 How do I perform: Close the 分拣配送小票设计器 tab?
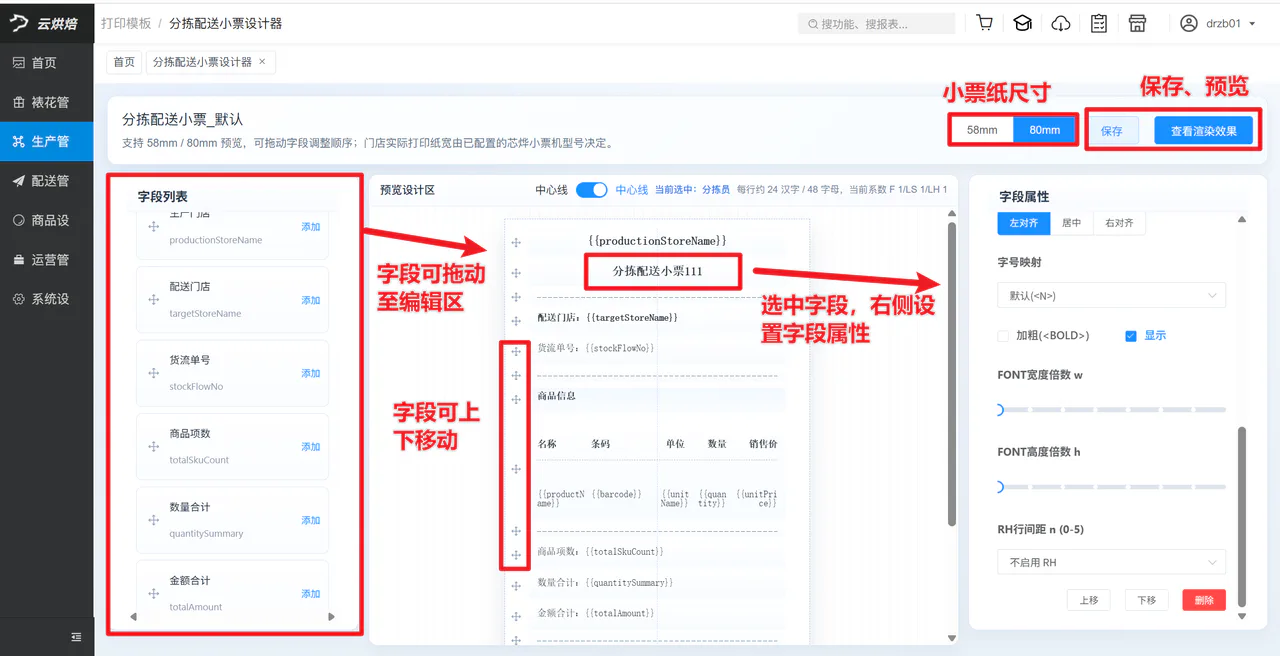(262, 62)
